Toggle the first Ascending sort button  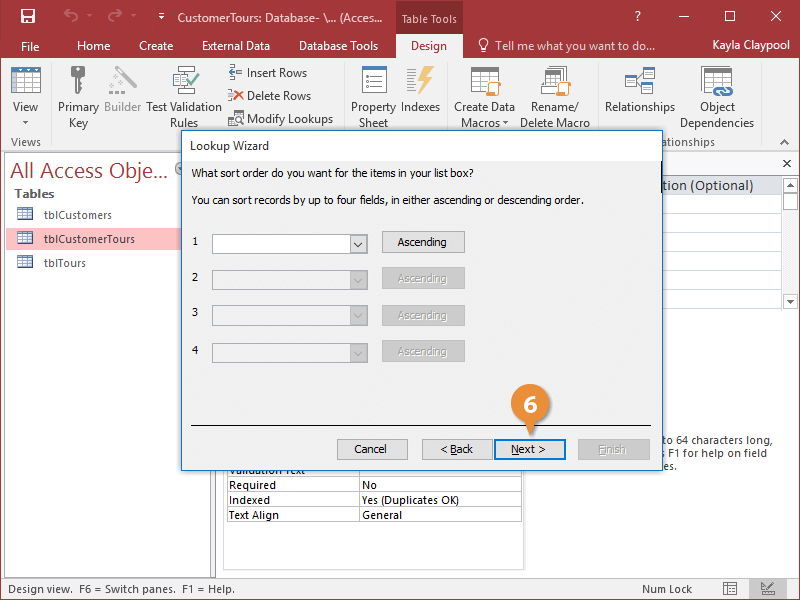[423, 242]
